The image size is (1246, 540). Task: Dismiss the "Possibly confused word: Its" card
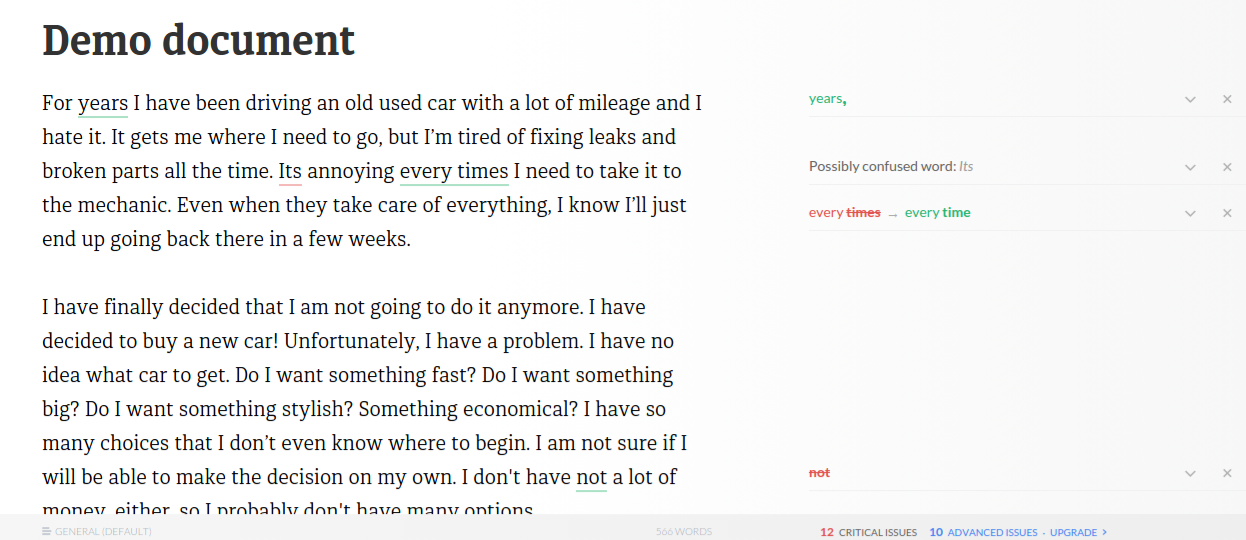click(1227, 167)
